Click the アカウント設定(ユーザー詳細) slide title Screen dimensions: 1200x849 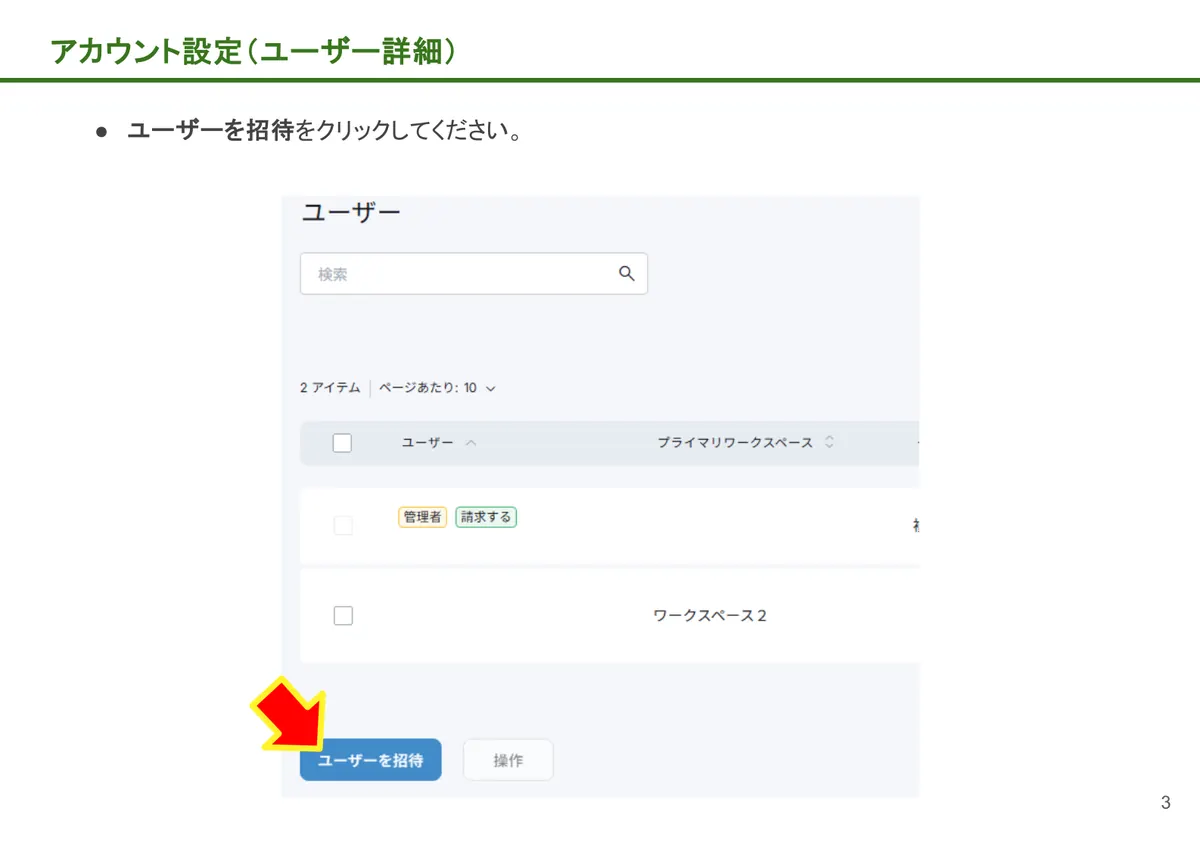click(254, 52)
